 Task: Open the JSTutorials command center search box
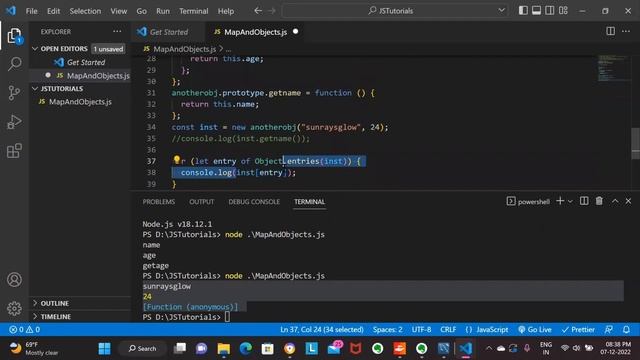pos(394,11)
